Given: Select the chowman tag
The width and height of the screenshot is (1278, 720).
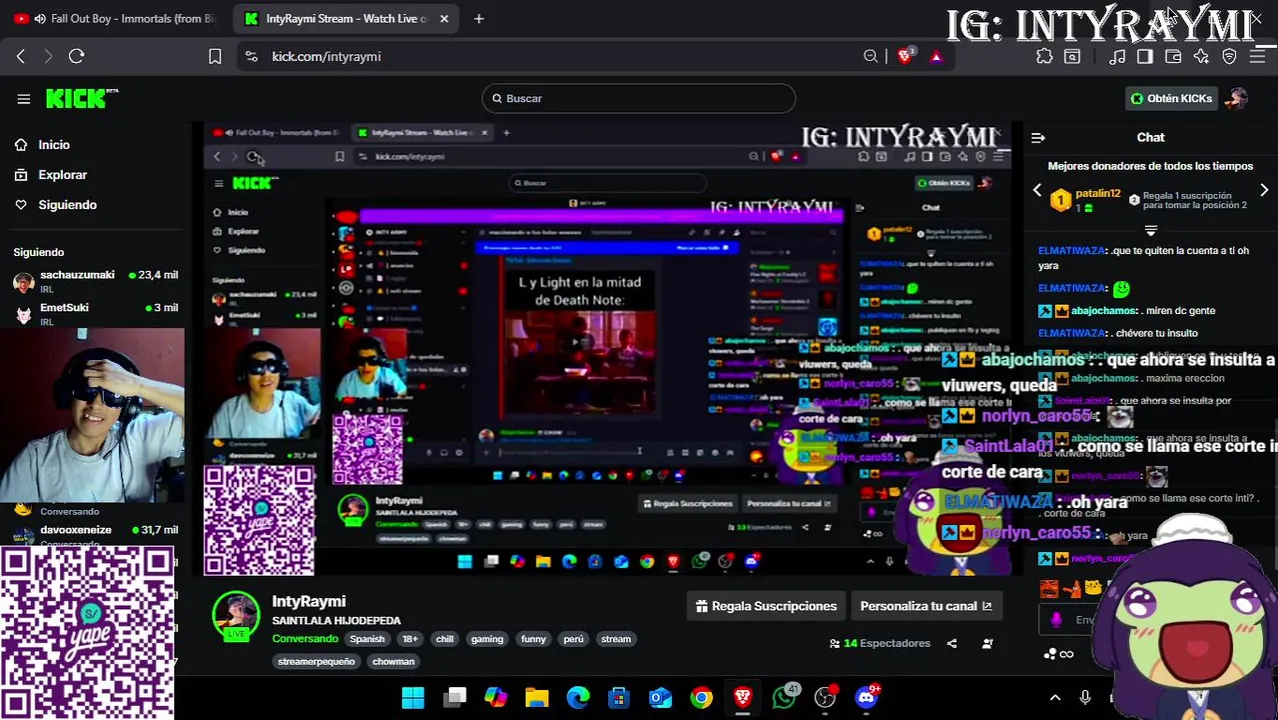Looking at the screenshot, I should point(393,661).
